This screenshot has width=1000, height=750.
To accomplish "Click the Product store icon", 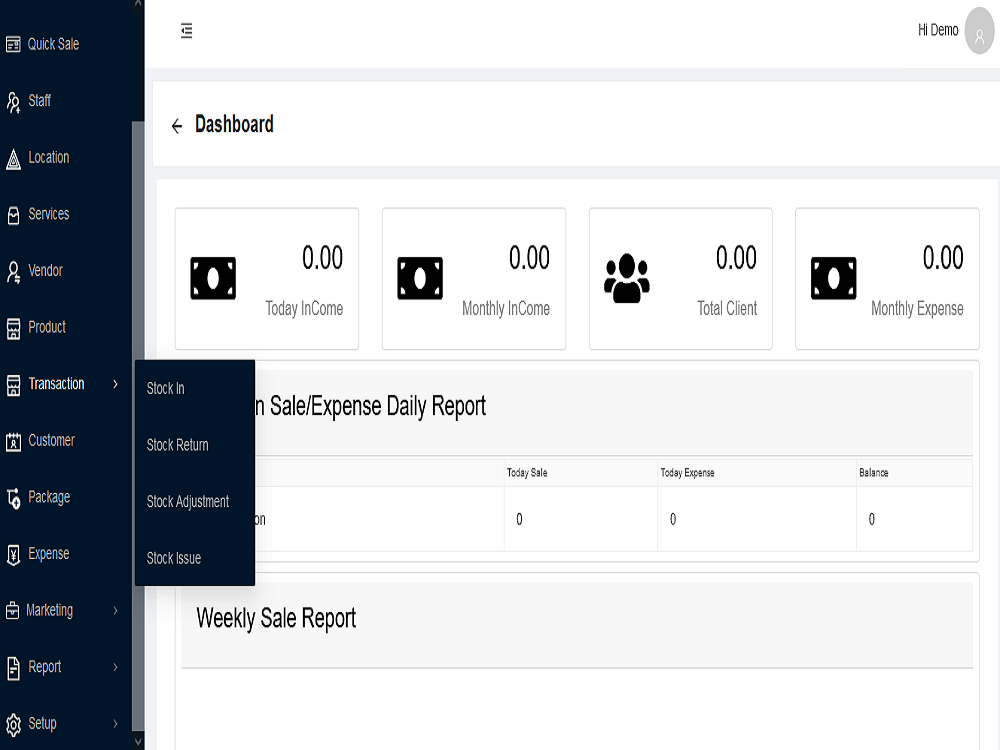I will pos(13,329).
